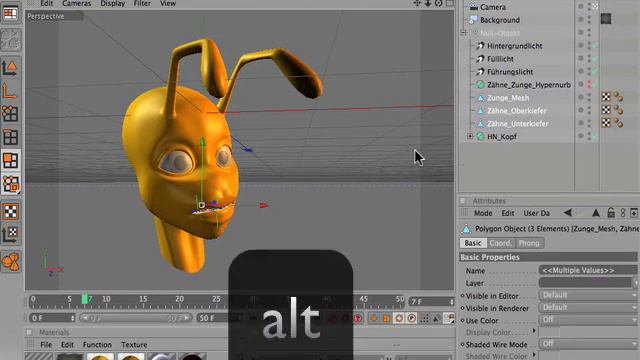This screenshot has height=360, width=640.
Task: Click the green timeline marker at frame 7
Action: (x=84, y=299)
